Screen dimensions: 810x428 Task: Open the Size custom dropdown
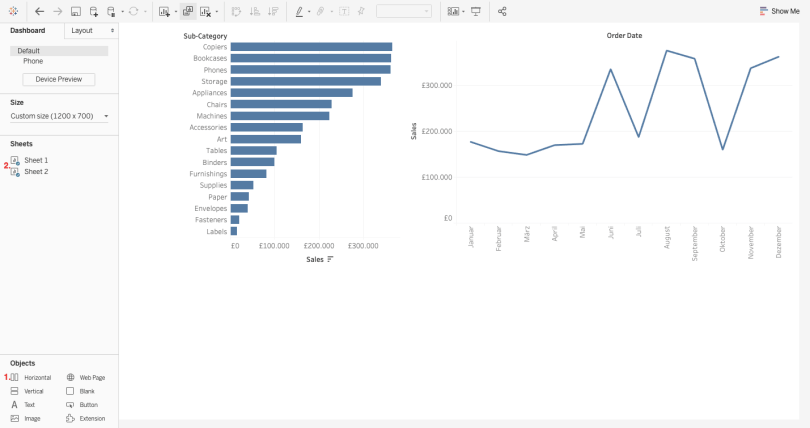(59, 116)
